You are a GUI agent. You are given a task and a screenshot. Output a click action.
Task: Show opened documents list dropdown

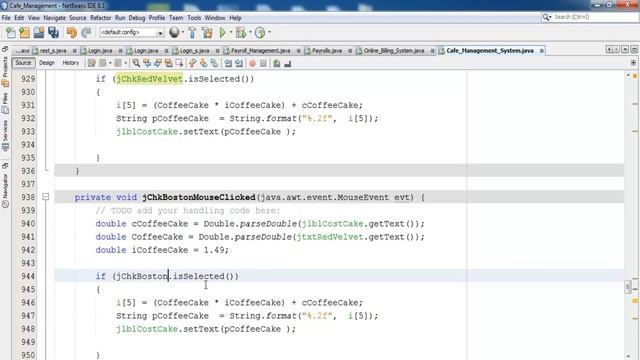pyautogui.click(x=625, y=50)
